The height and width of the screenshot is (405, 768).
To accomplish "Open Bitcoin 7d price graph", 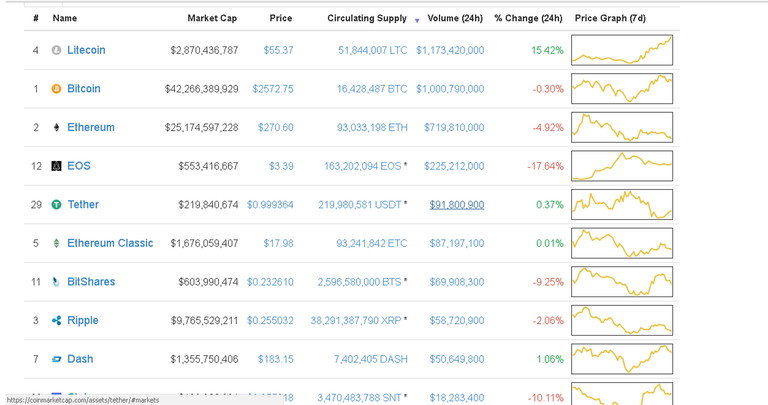I will (x=622, y=89).
